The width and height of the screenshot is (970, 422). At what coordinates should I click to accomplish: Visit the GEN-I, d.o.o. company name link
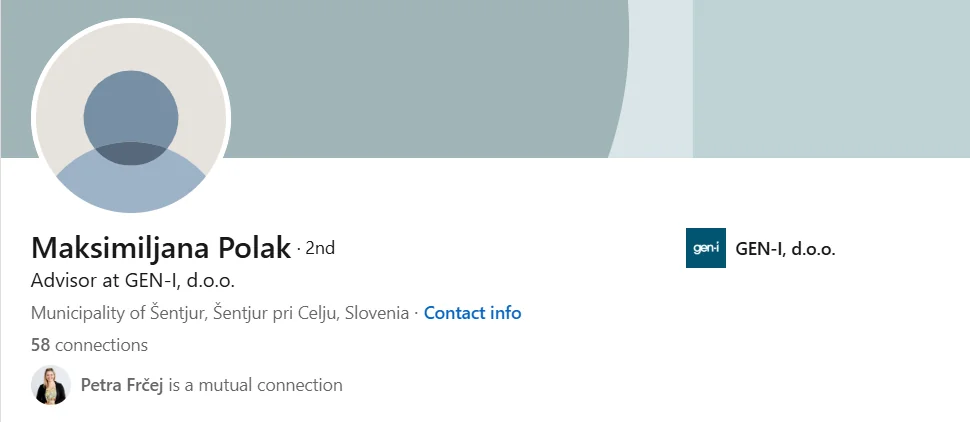click(x=785, y=249)
